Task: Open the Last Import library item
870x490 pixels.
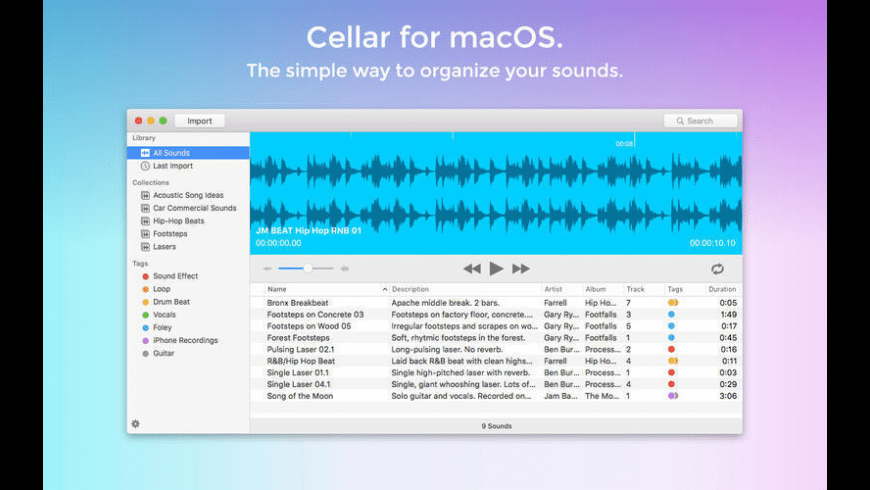Action: pos(172,166)
